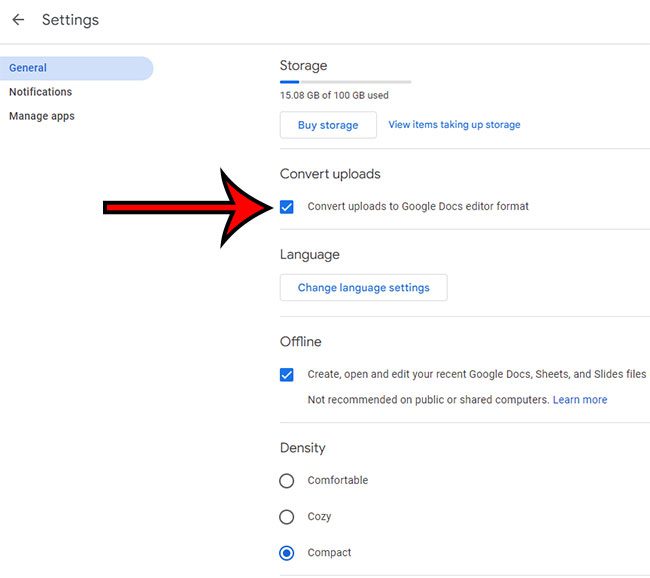The image size is (650, 578).
Task: Click the storage usage progress bar
Action: tap(345, 81)
